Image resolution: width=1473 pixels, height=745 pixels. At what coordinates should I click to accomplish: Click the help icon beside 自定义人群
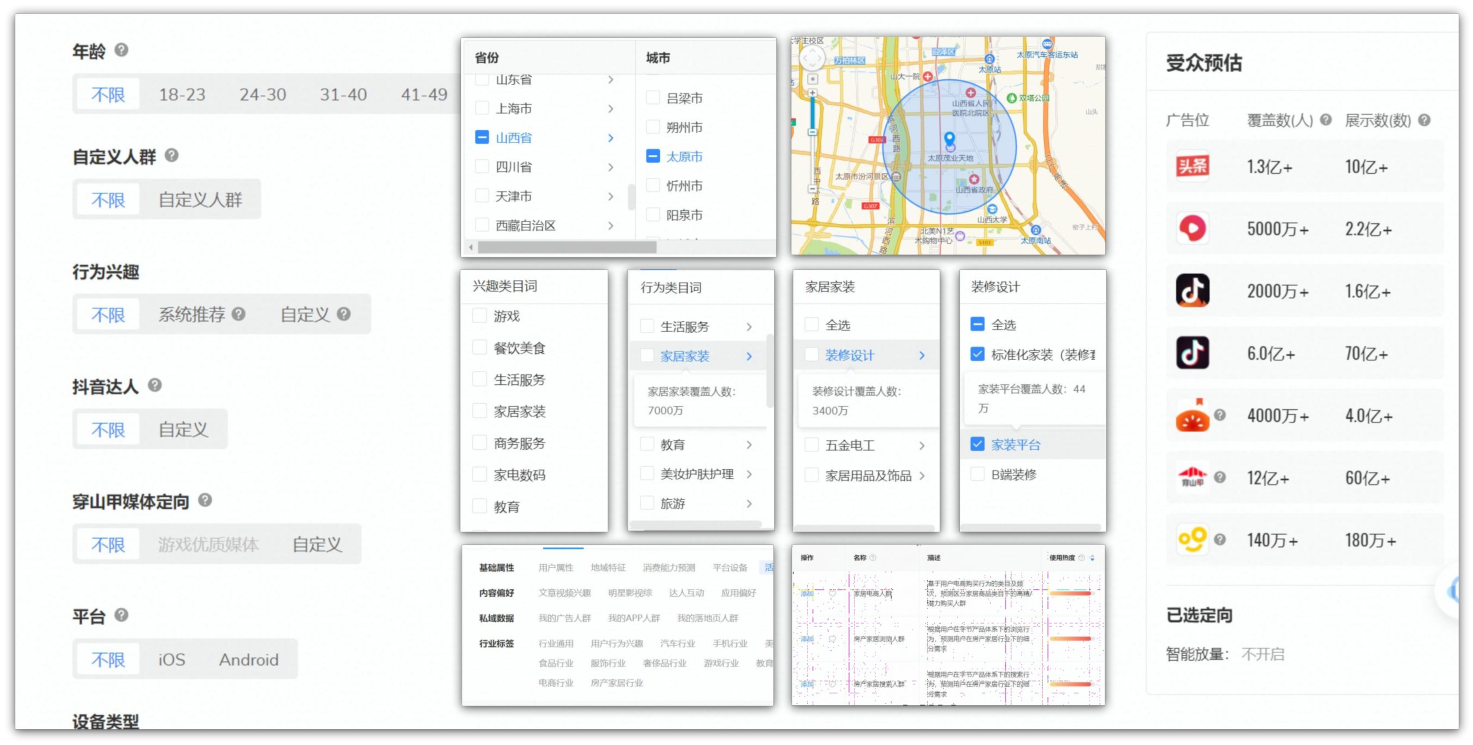[x=171, y=155]
